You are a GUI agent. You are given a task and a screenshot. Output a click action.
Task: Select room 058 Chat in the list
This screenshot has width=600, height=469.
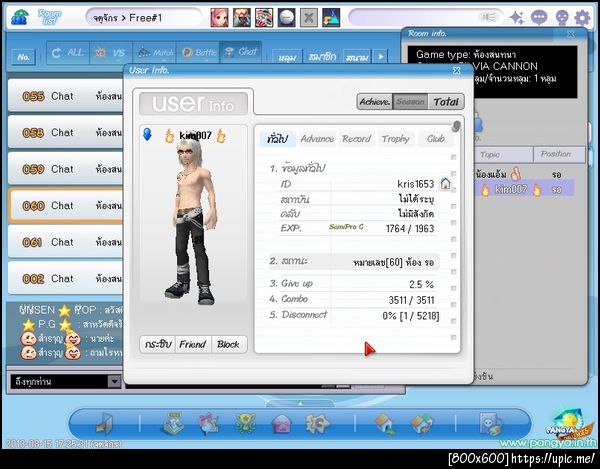point(65,132)
